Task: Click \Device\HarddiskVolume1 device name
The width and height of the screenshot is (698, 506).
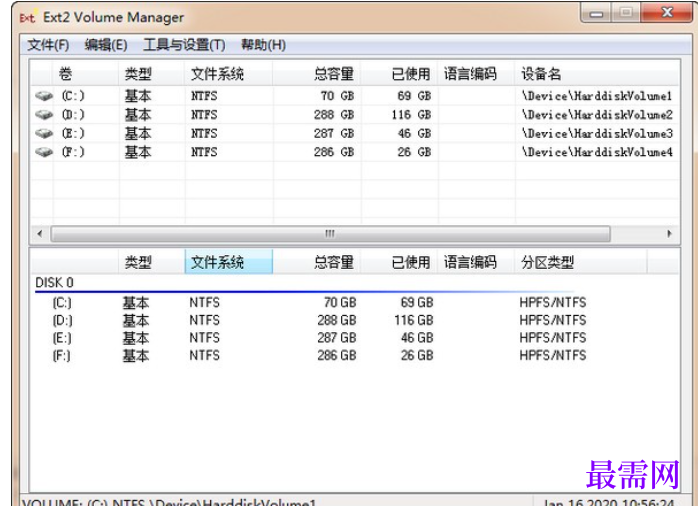Action: (597, 96)
